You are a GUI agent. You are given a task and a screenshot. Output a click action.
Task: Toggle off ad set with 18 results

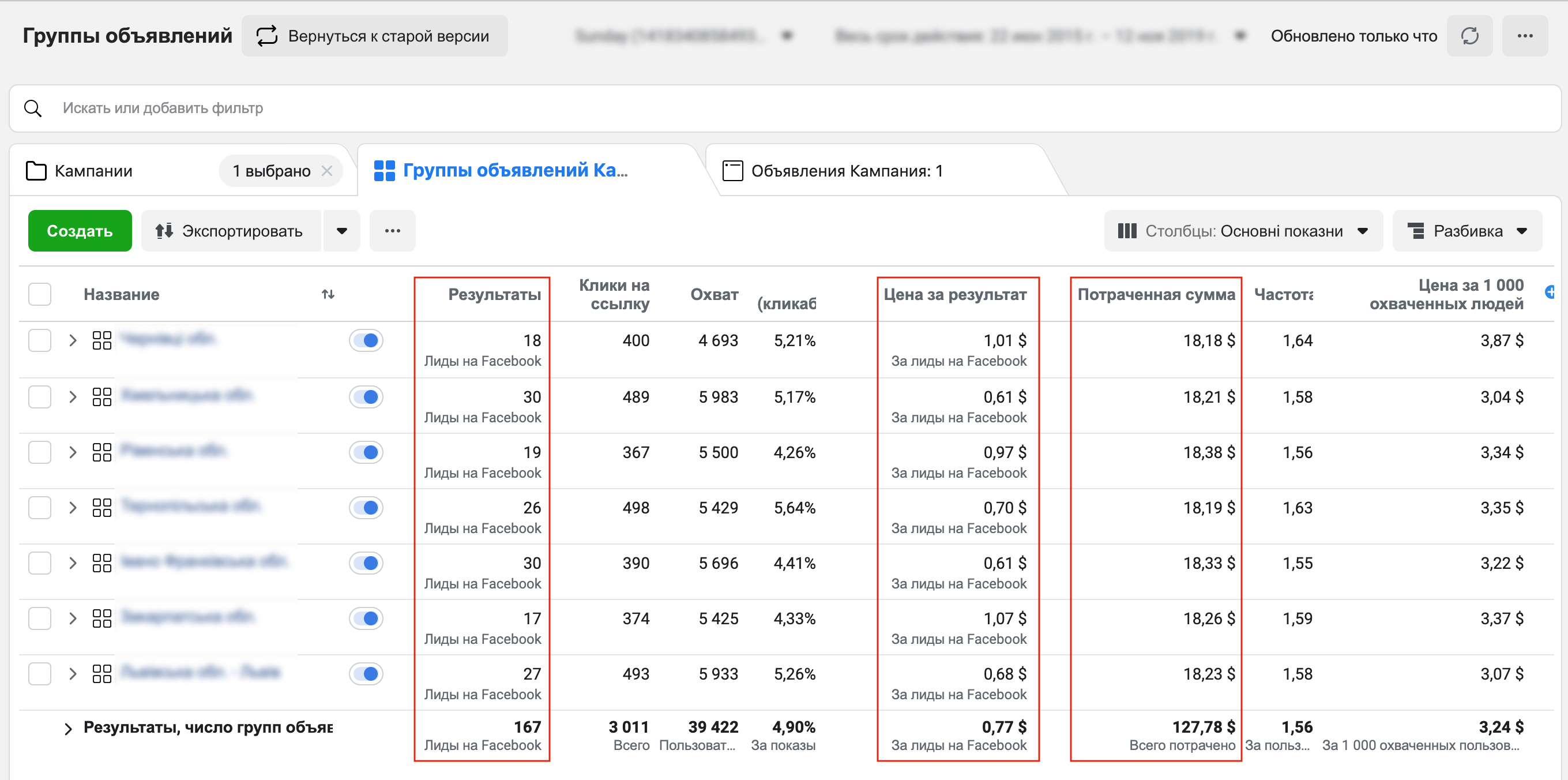point(366,340)
